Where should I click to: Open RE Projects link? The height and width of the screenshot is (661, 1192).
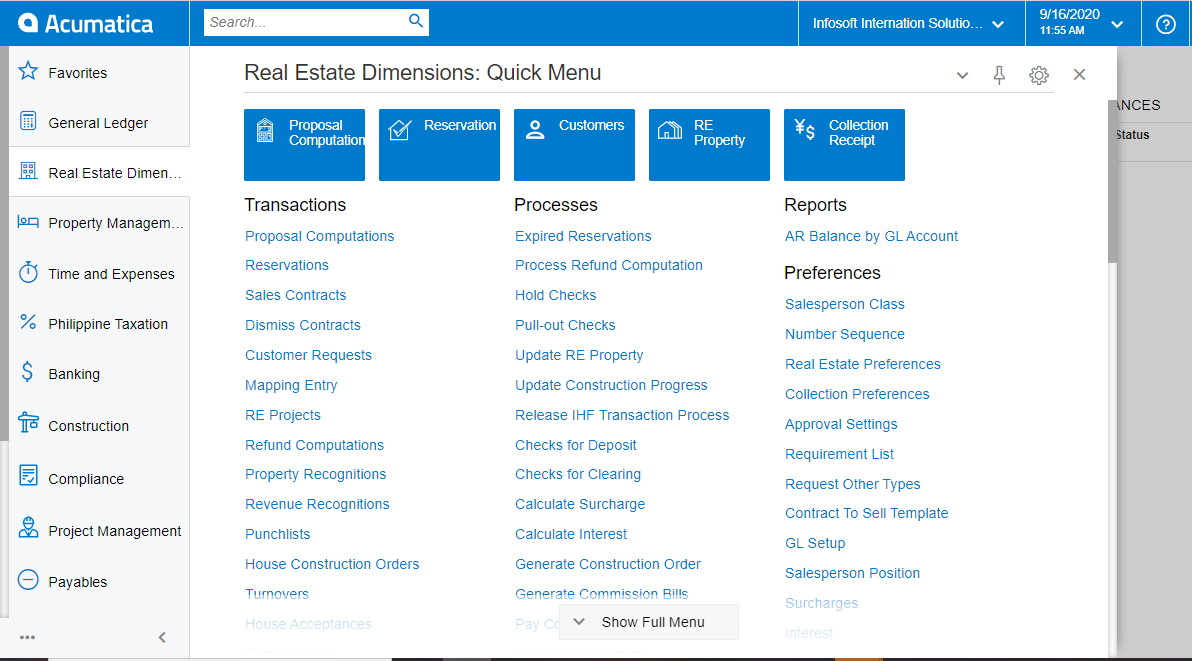(x=283, y=415)
